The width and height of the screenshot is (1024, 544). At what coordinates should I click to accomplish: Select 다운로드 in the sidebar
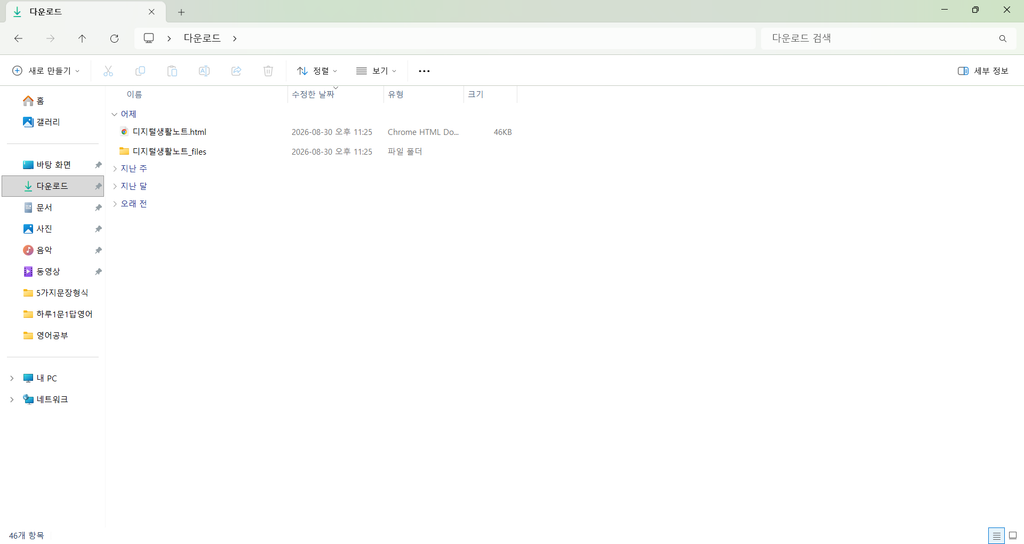pyautogui.click(x=52, y=186)
